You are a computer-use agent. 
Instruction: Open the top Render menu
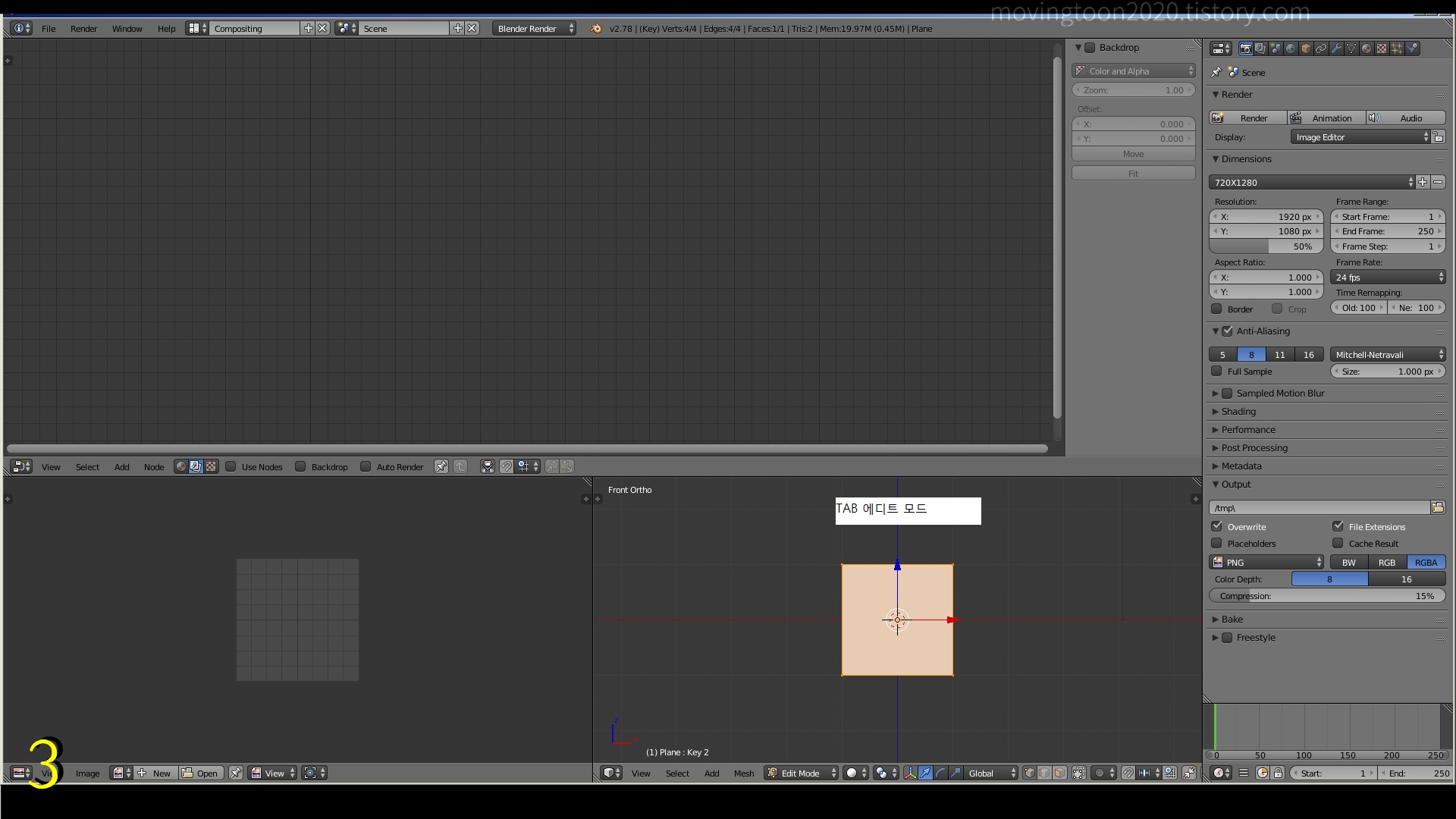(x=83, y=28)
